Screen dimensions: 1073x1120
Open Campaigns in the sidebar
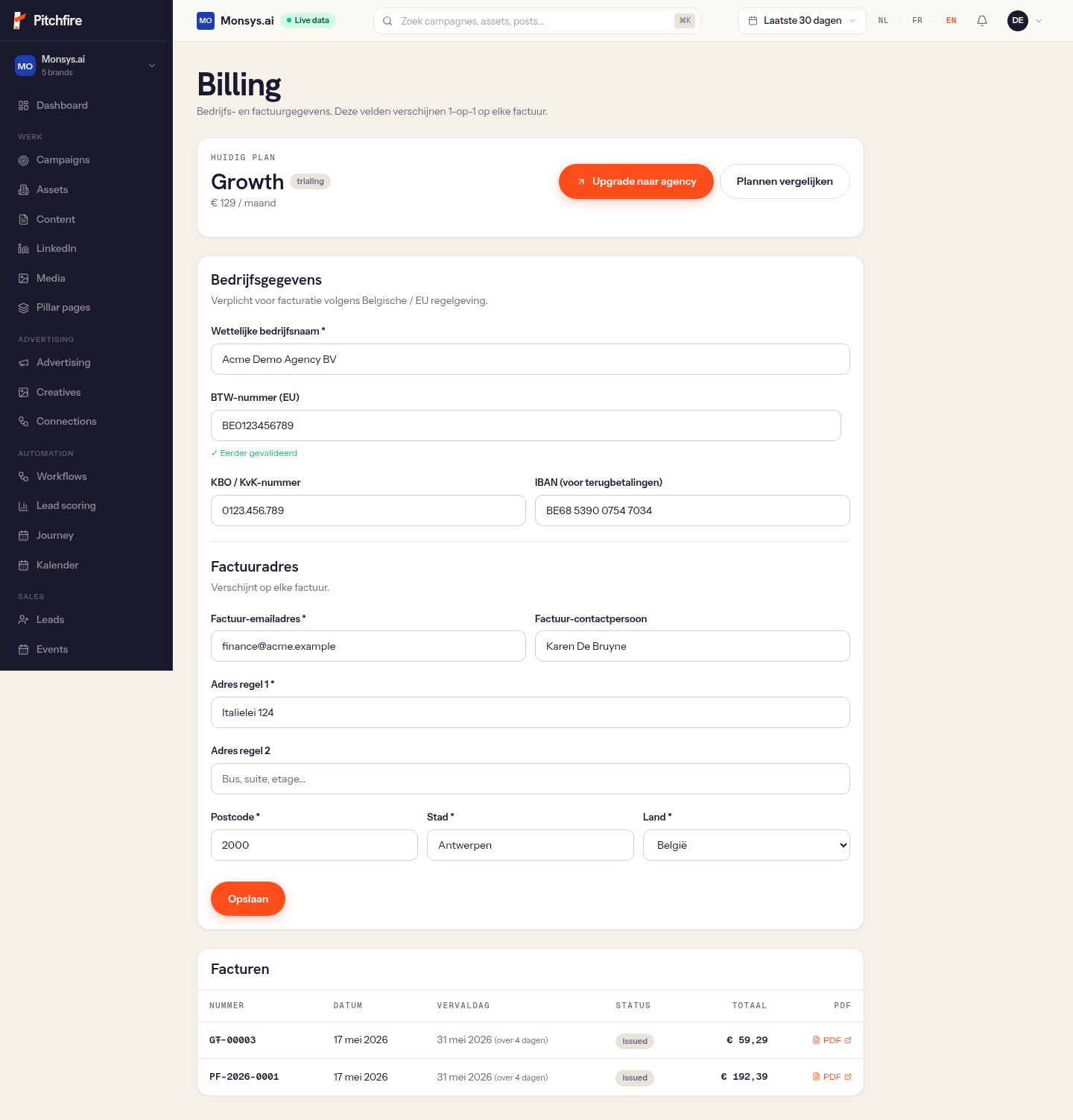[86, 159]
